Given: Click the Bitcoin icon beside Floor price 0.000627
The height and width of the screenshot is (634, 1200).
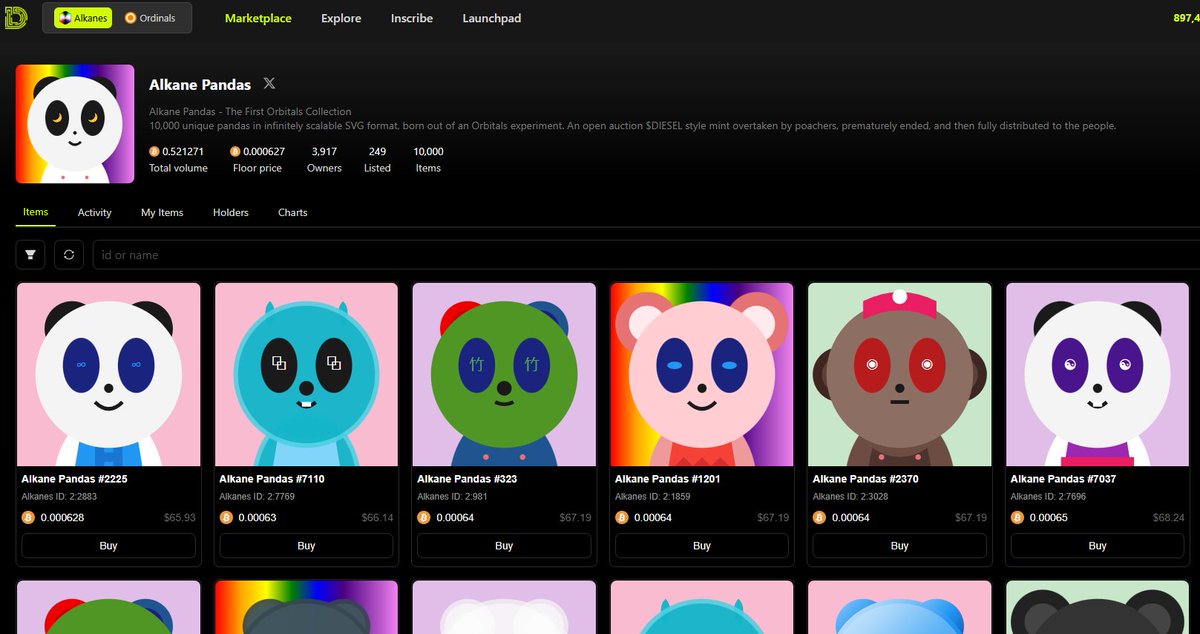Looking at the screenshot, I should (x=235, y=152).
